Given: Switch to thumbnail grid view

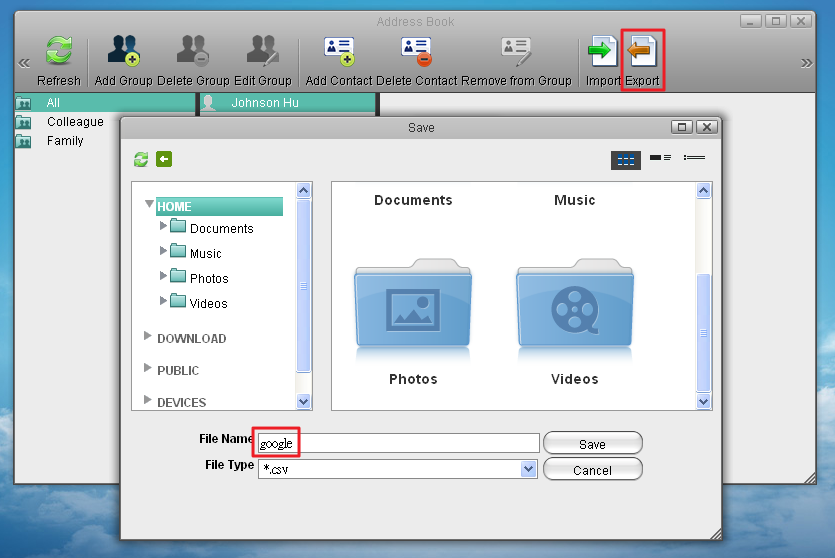Looking at the screenshot, I should pyautogui.click(x=626, y=159).
